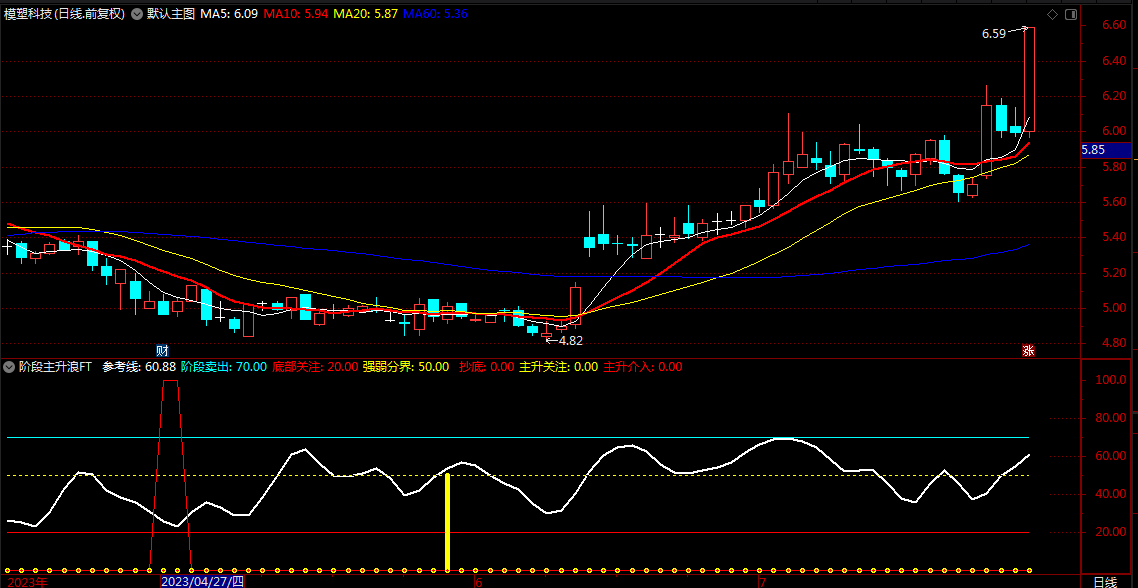Click the 参考线: 60.88 value
This screenshot has height=588, width=1138.
pos(140,367)
